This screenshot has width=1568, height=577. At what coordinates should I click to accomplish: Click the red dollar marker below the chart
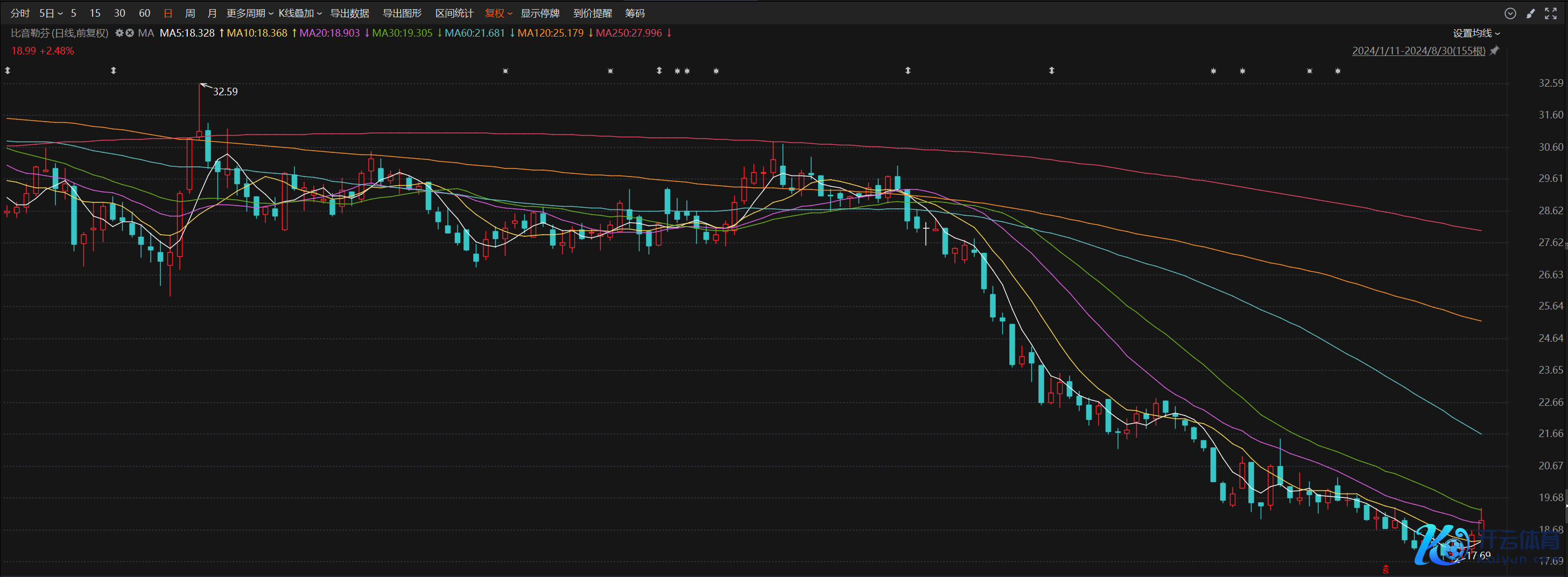1386,569
